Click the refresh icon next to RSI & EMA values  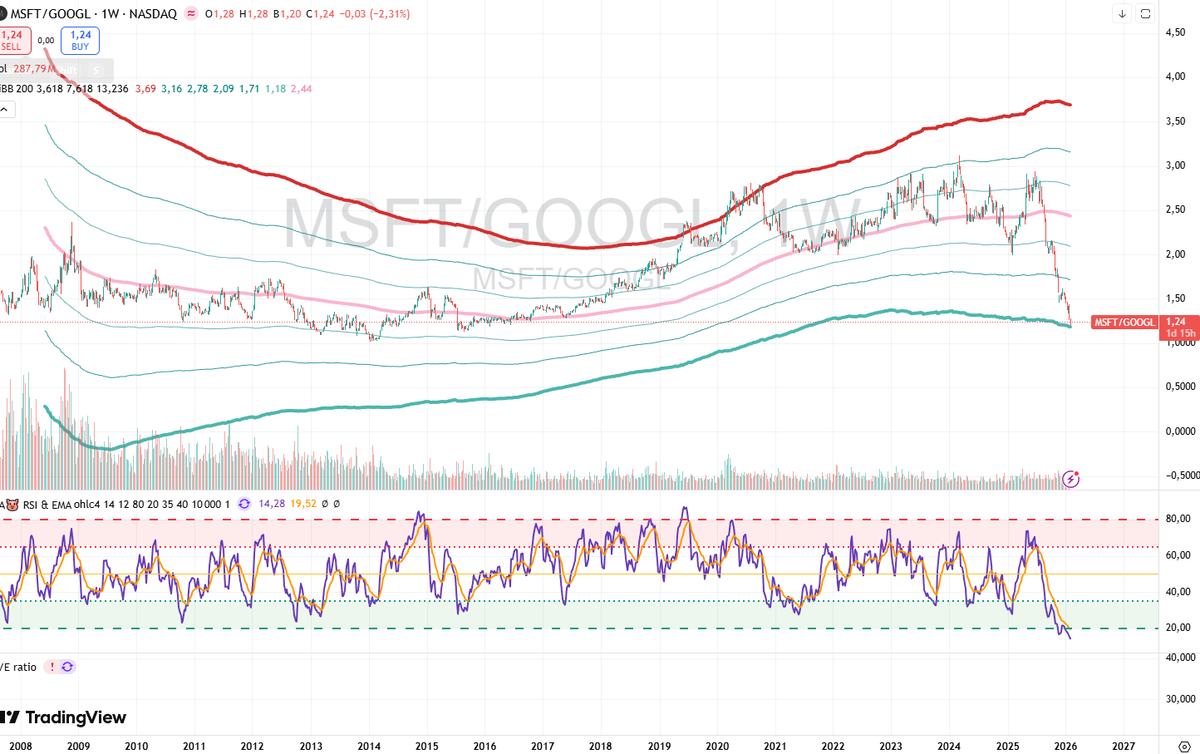pyautogui.click(x=245, y=504)
